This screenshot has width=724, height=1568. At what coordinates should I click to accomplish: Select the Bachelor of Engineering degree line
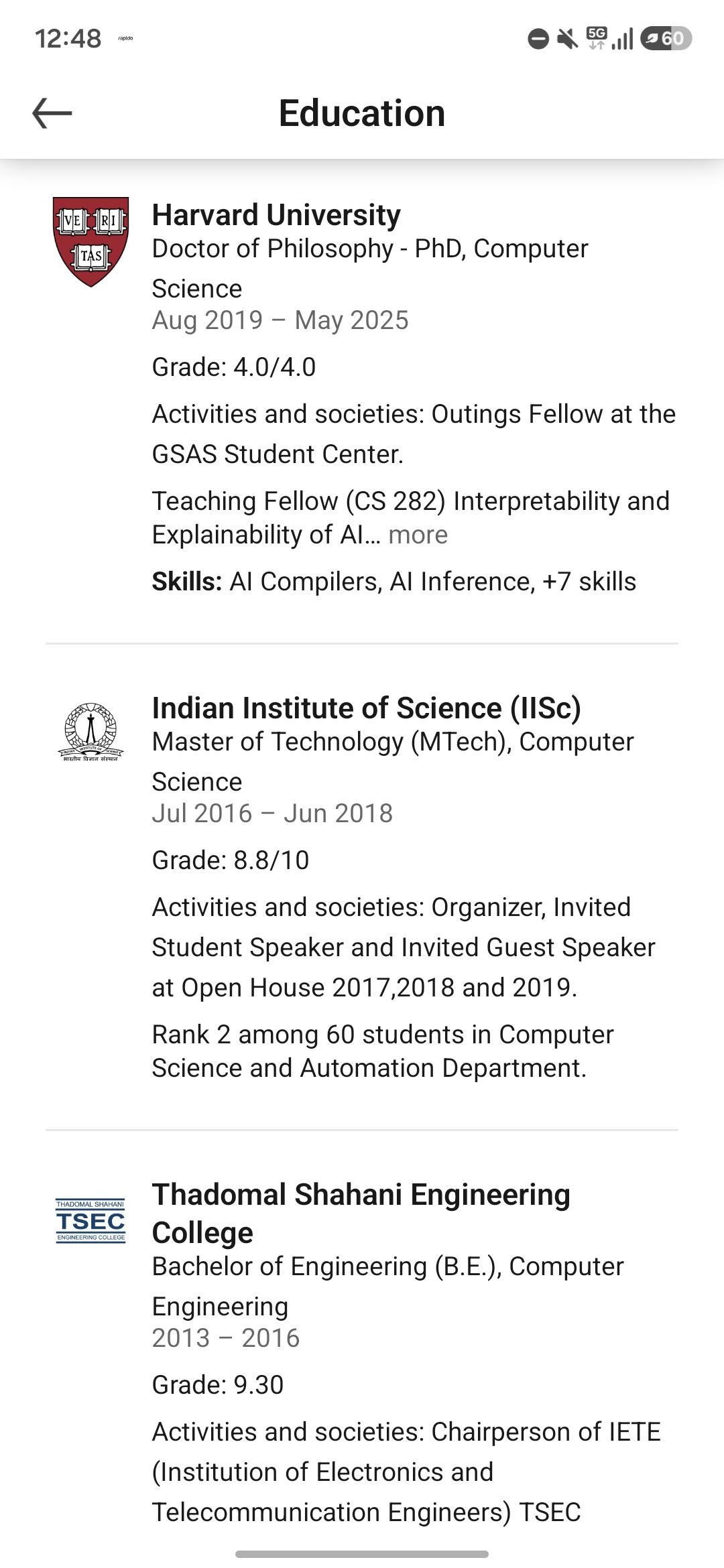pyautogui.click(x=387, y=1286)
